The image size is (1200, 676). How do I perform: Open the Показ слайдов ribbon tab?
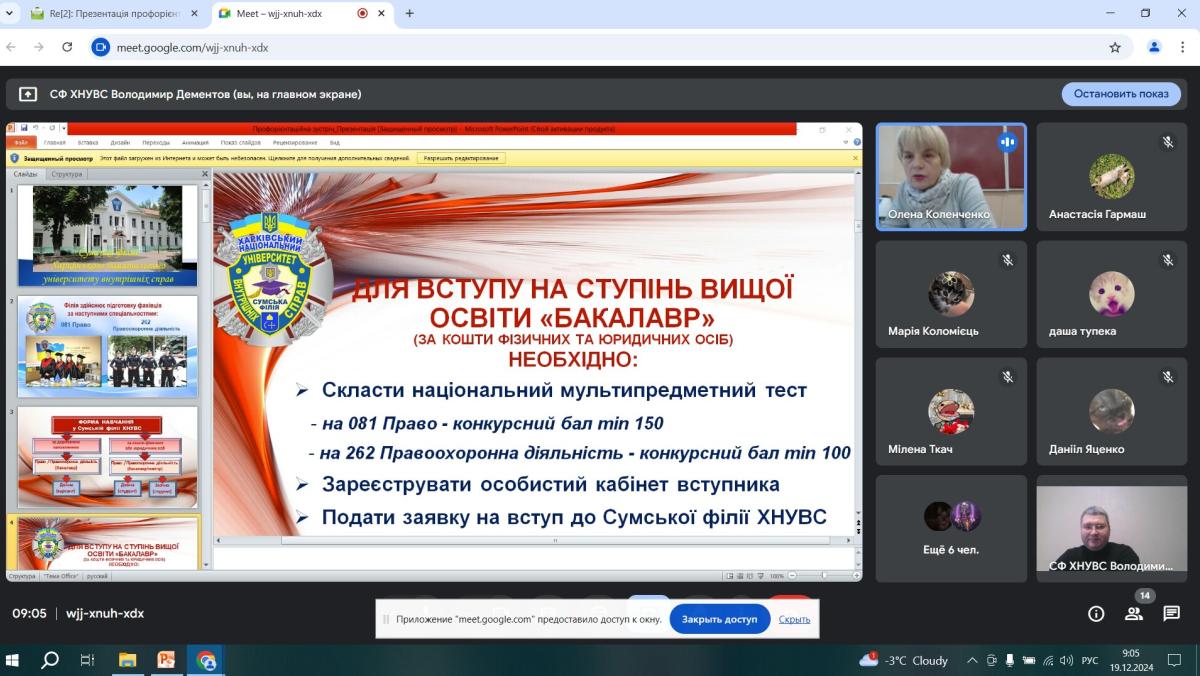[x=240, y=142]
